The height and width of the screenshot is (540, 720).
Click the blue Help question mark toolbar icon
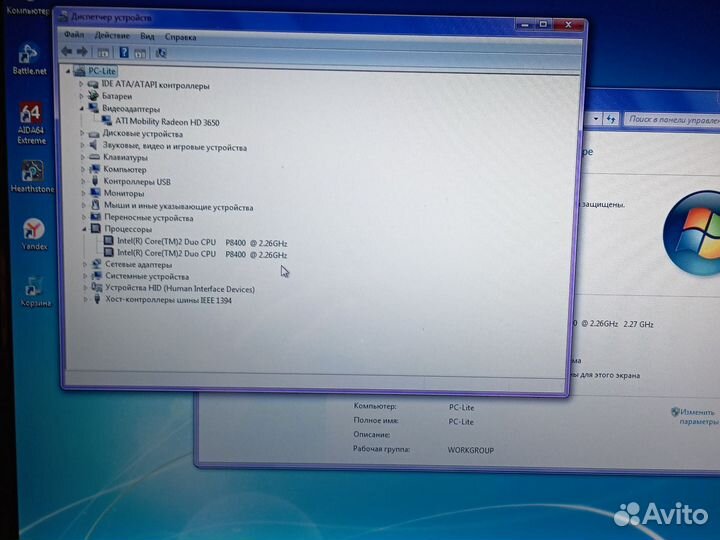(x=124, y=52)
